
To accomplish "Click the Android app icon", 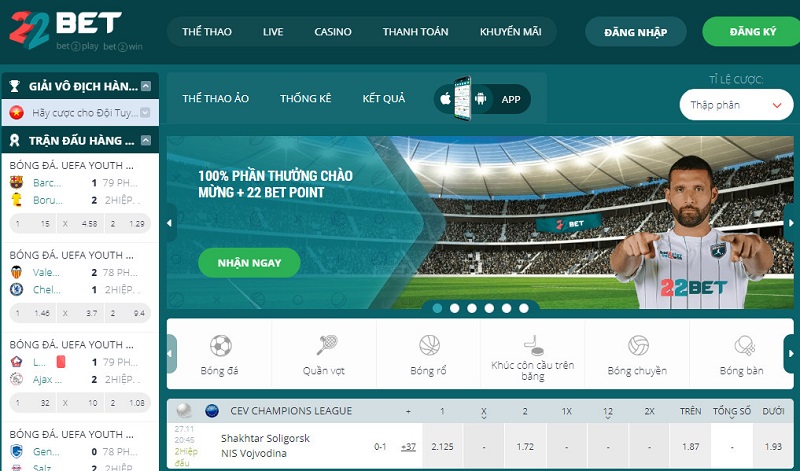I will [480, 98].
